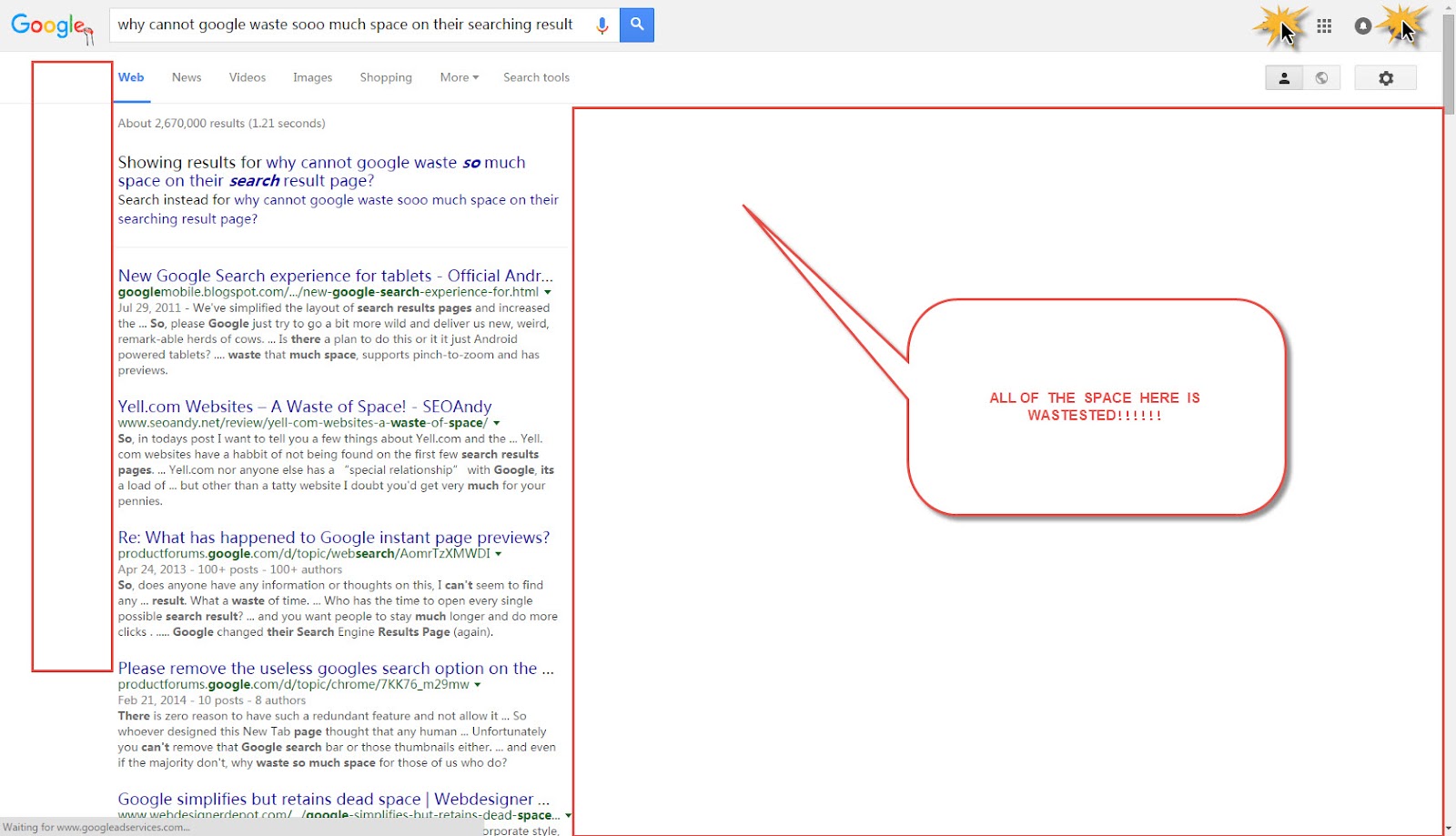Expand the arrow beside googlemobile.blogspot.com URL
This screenshot has height=836, width=1456.
[548, 293]
